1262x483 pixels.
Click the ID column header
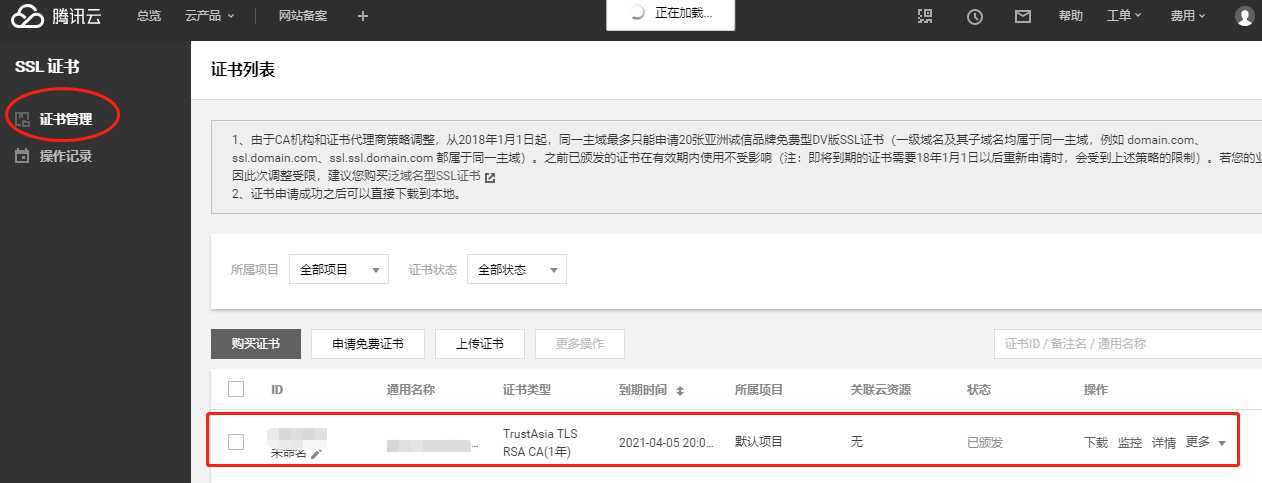(x=277, y=390)
